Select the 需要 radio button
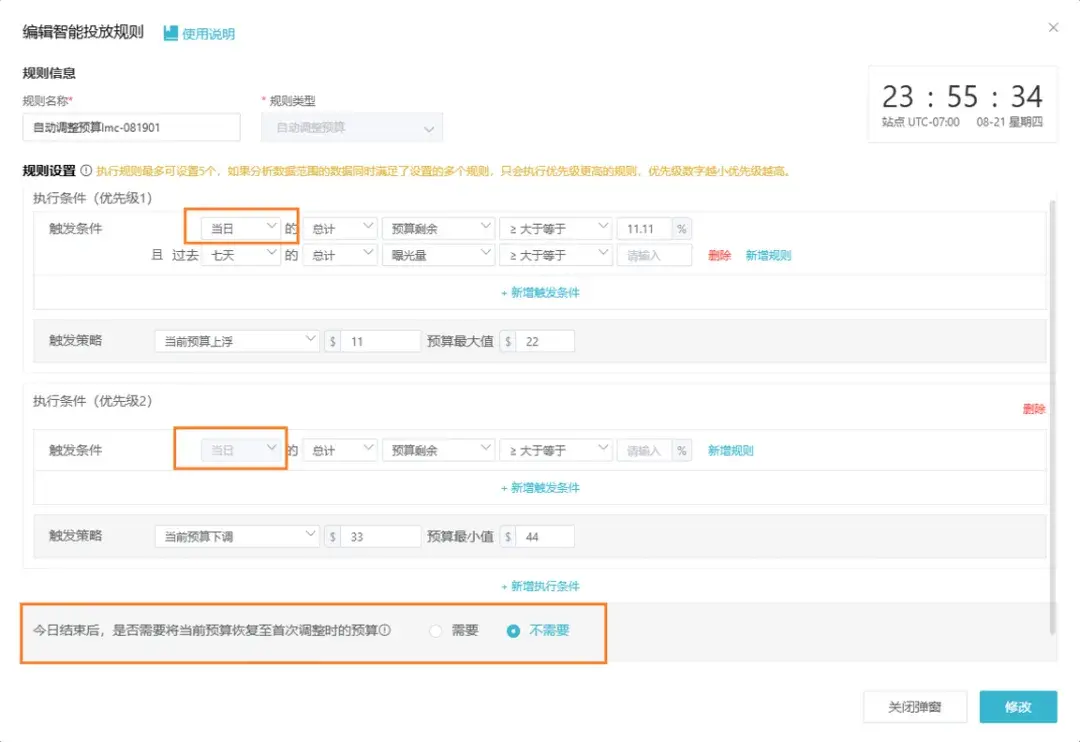 [436, 631]
